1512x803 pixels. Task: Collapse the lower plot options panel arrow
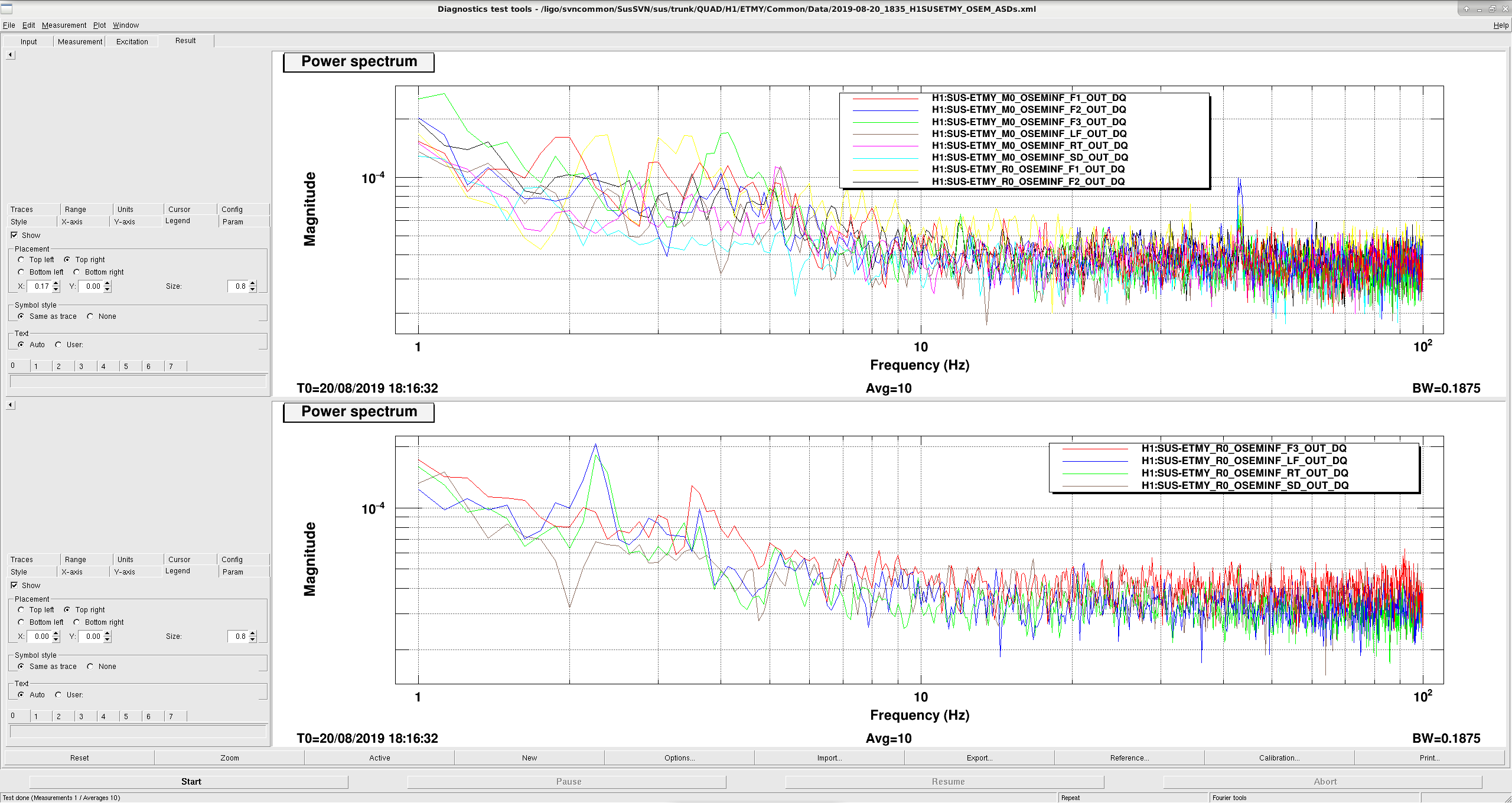11,405
